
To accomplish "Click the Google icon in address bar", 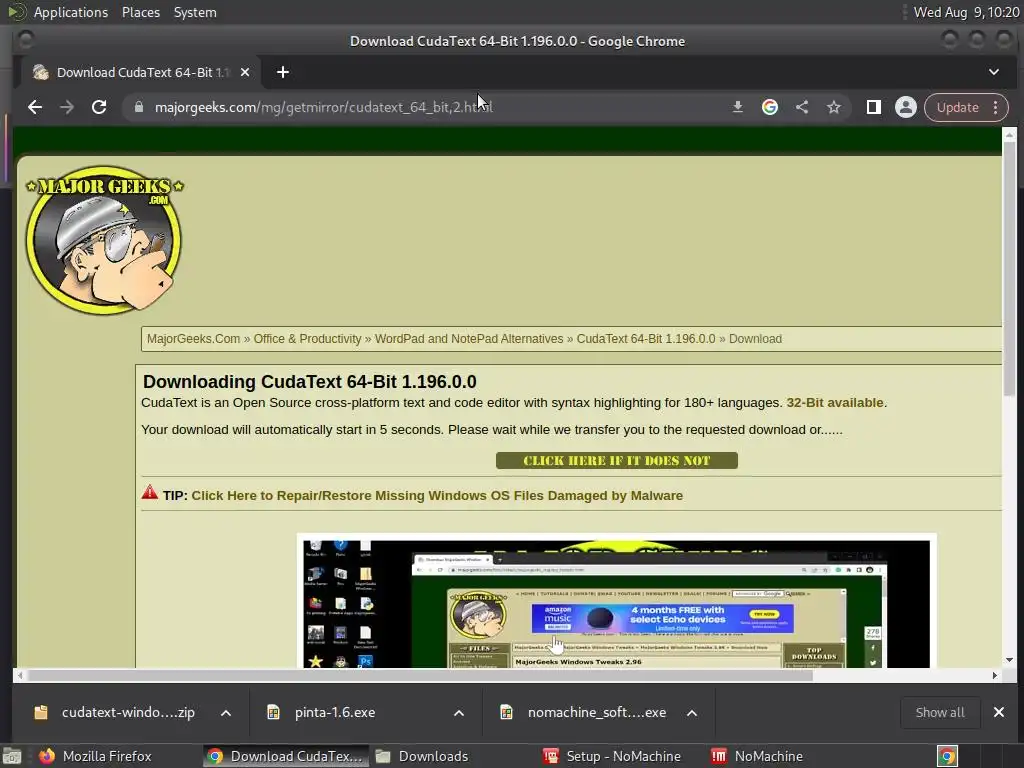I will (769, 107).
